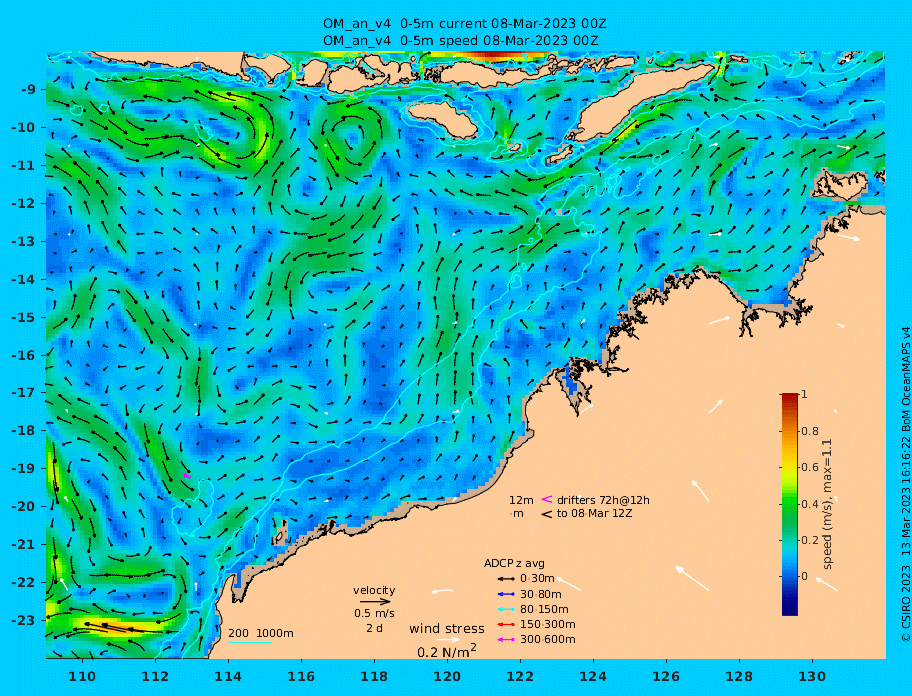Click the 'velocity' legend label
Viewport: 912px width, 696px height.
pos(374,590)
